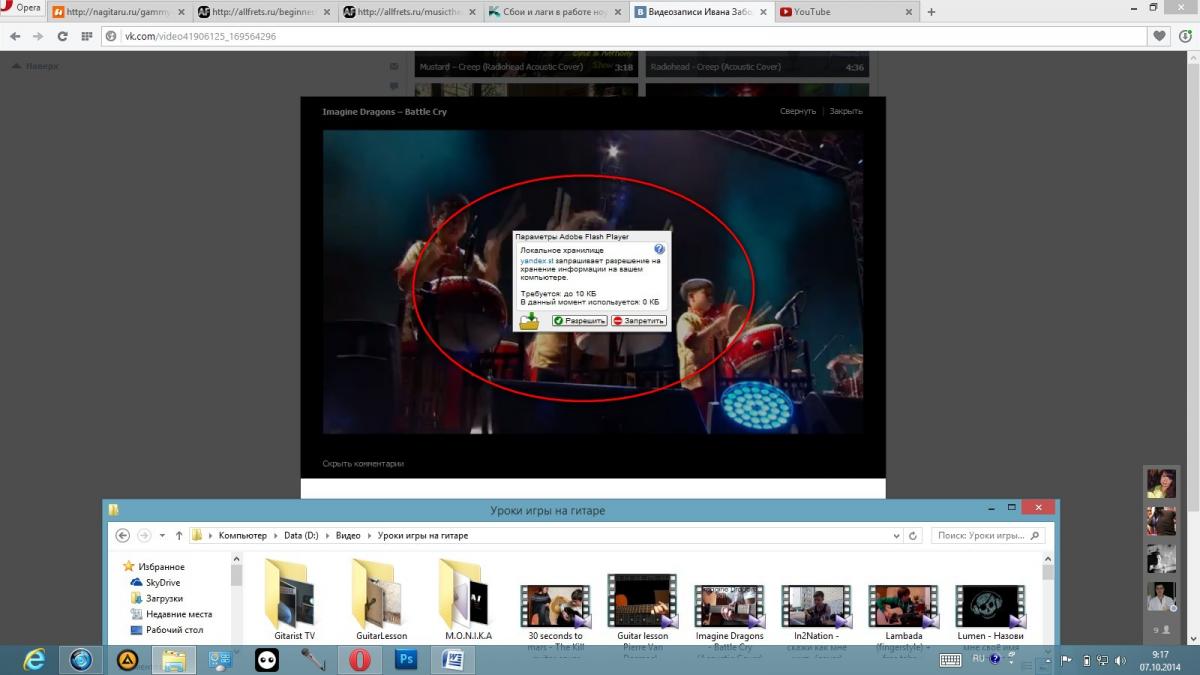Open Internet Explorer from the taskbar
The width and height of the screenshot is (1200, 675).
[35, 659]
